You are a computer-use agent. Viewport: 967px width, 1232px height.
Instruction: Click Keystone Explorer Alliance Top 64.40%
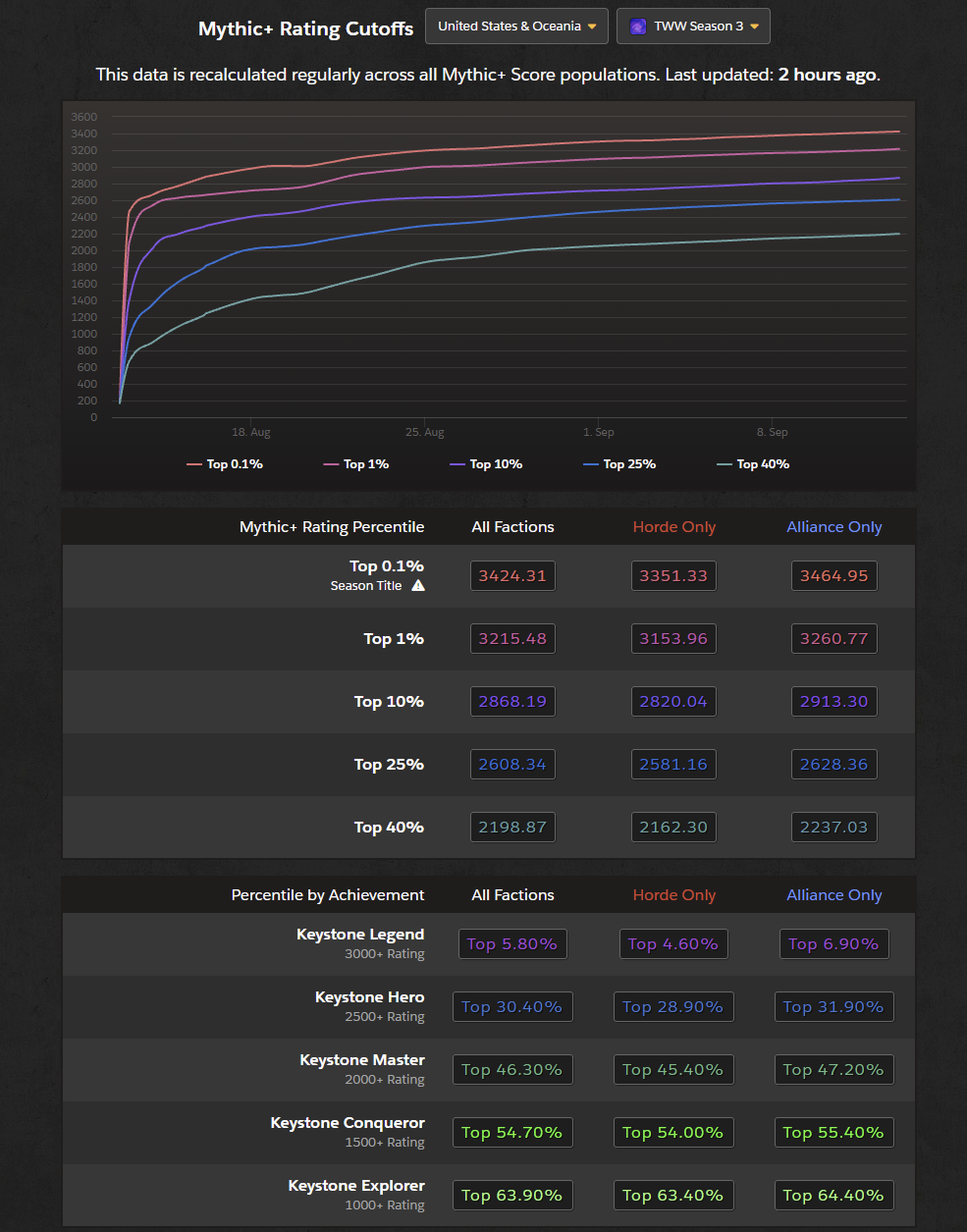834,1196
